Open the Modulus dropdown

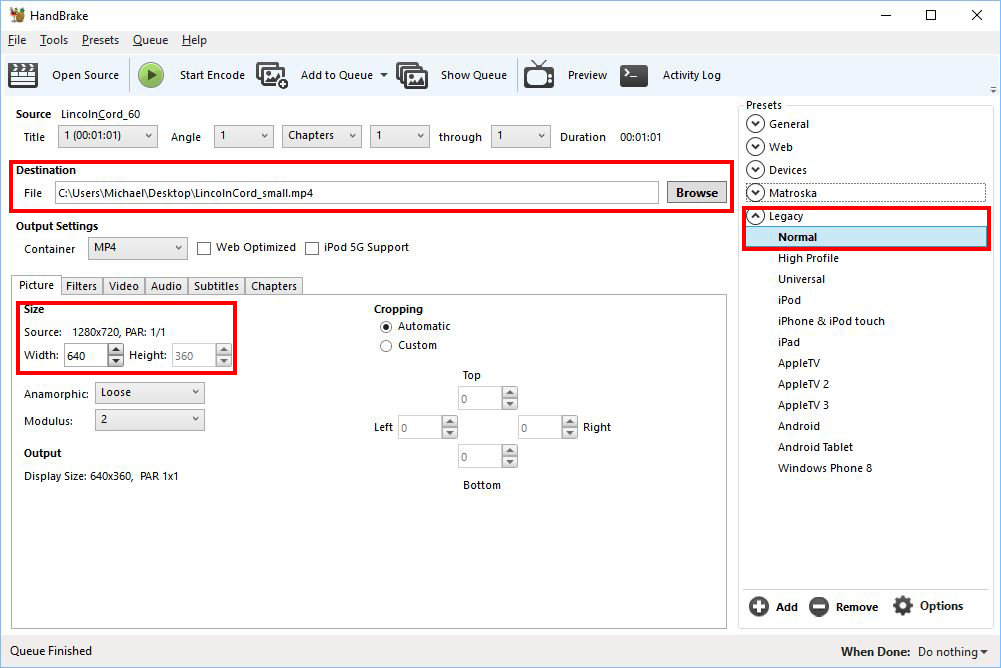point(150,420)
